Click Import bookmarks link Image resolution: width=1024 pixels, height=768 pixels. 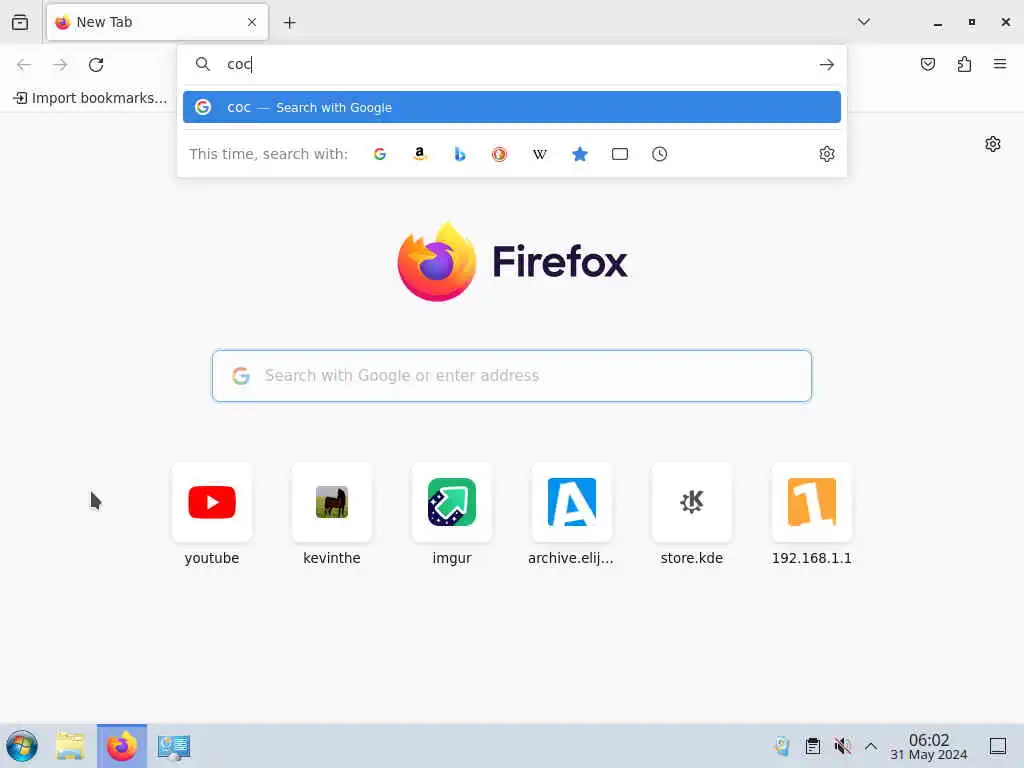(90, 98)
